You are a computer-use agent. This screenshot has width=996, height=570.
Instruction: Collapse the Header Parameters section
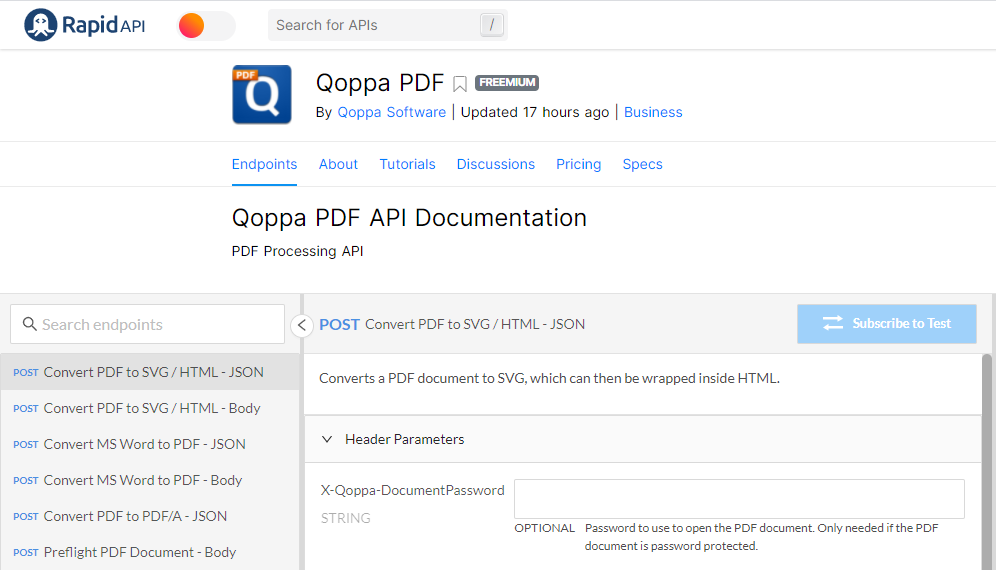point(326,439)
